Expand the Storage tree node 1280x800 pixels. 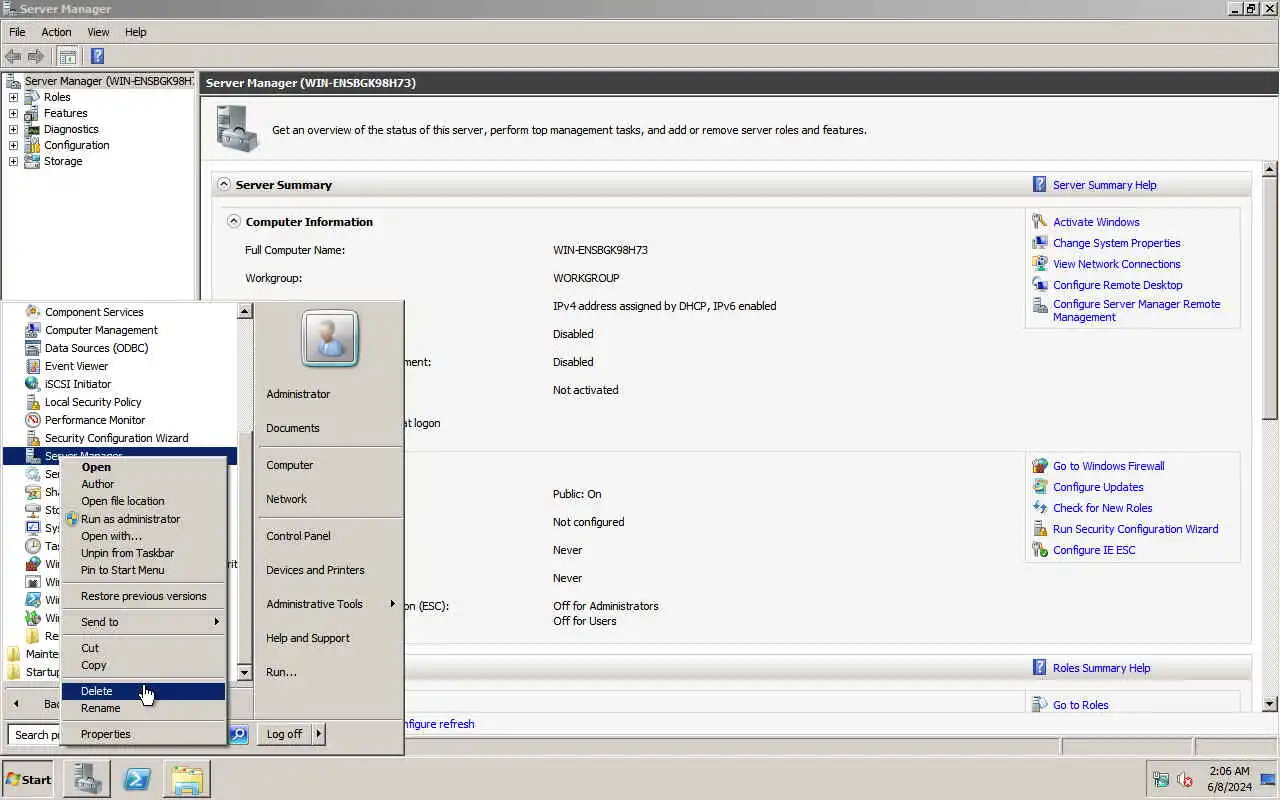[x=13, y=161]
